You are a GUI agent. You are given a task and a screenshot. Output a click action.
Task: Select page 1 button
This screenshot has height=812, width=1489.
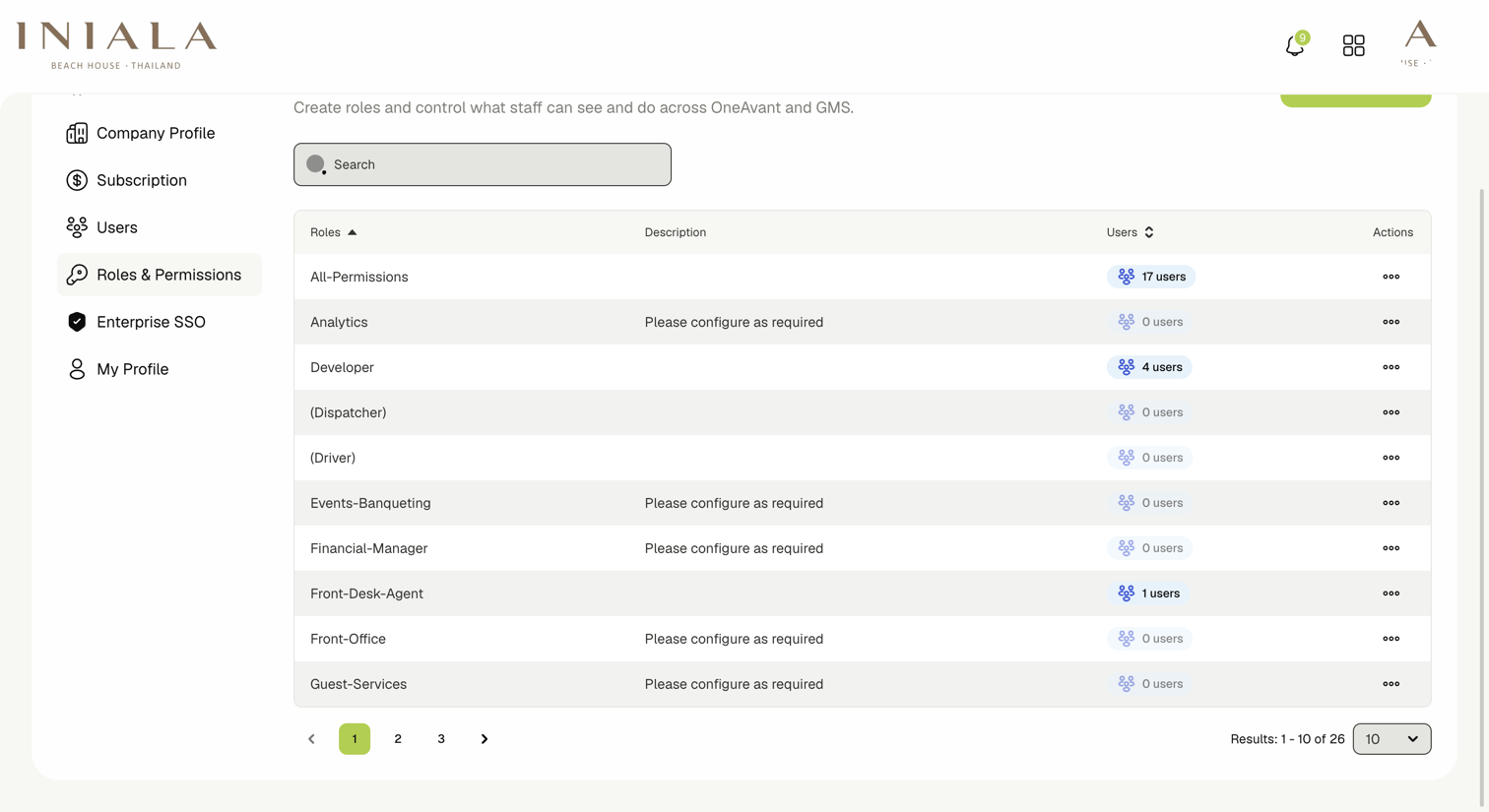355,739
